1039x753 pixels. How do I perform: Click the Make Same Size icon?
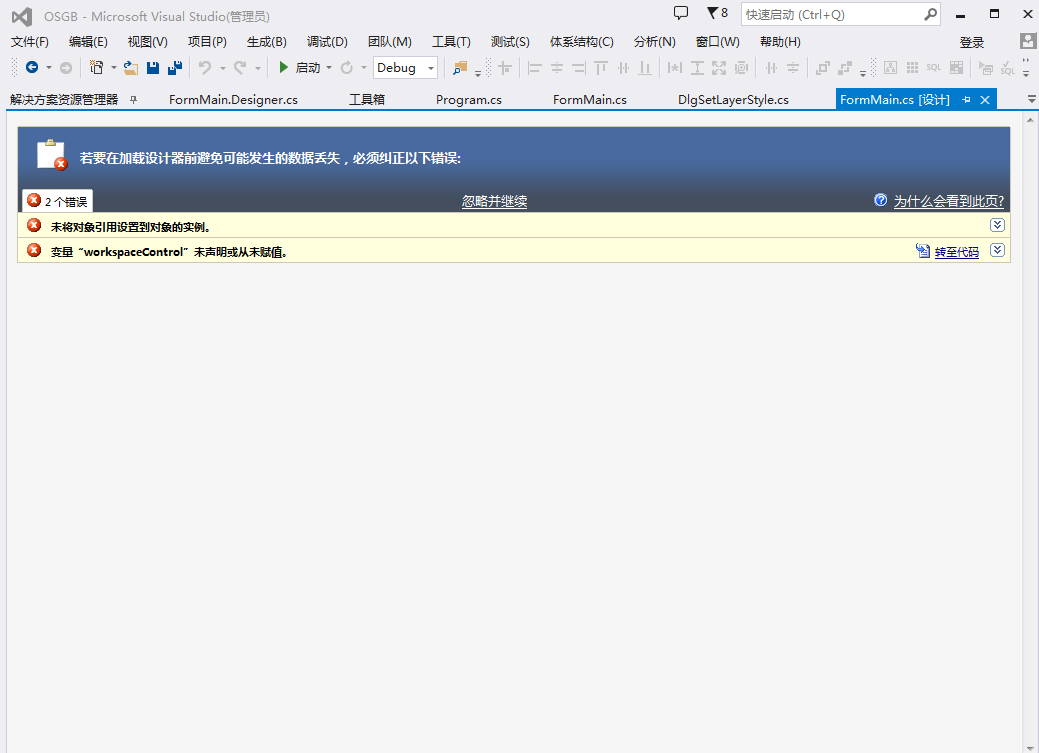719,68
